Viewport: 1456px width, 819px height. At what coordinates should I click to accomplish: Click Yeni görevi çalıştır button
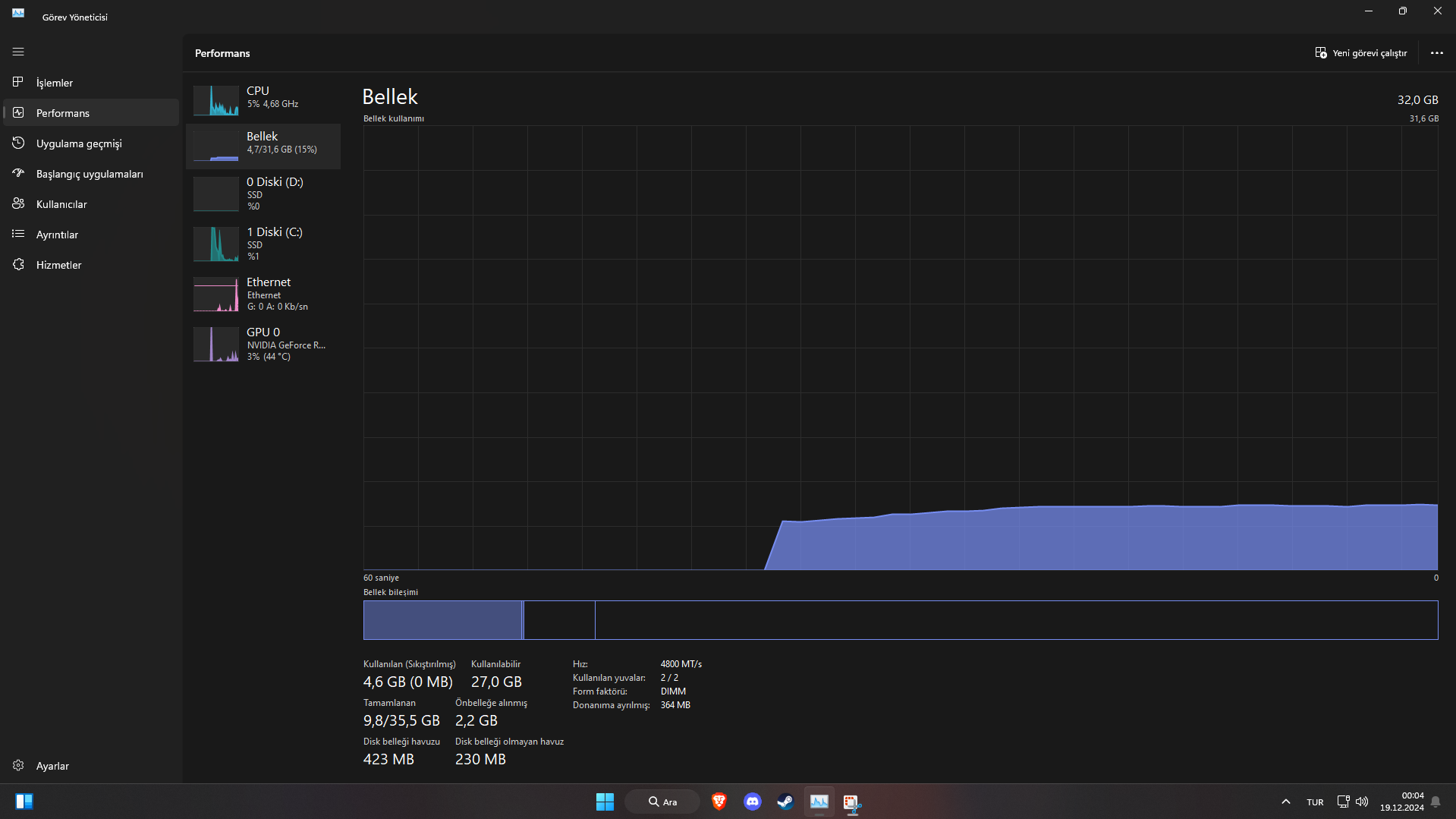click(1361, 53)
